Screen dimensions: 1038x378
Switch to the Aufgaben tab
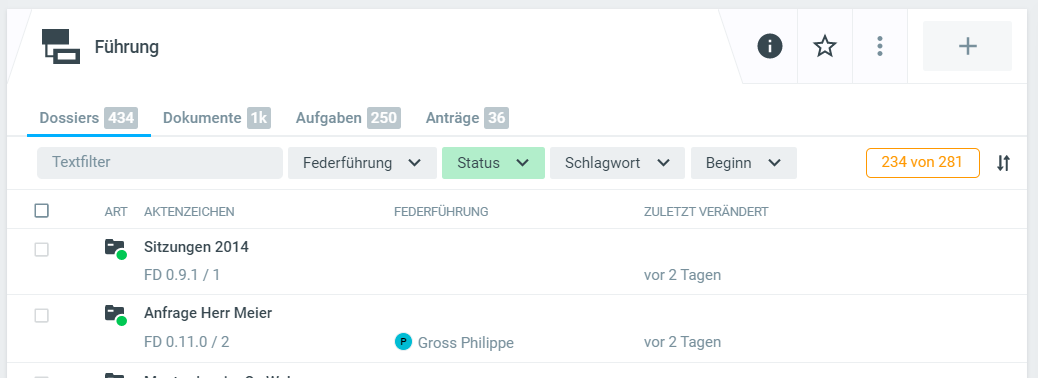tap(348, 118)
